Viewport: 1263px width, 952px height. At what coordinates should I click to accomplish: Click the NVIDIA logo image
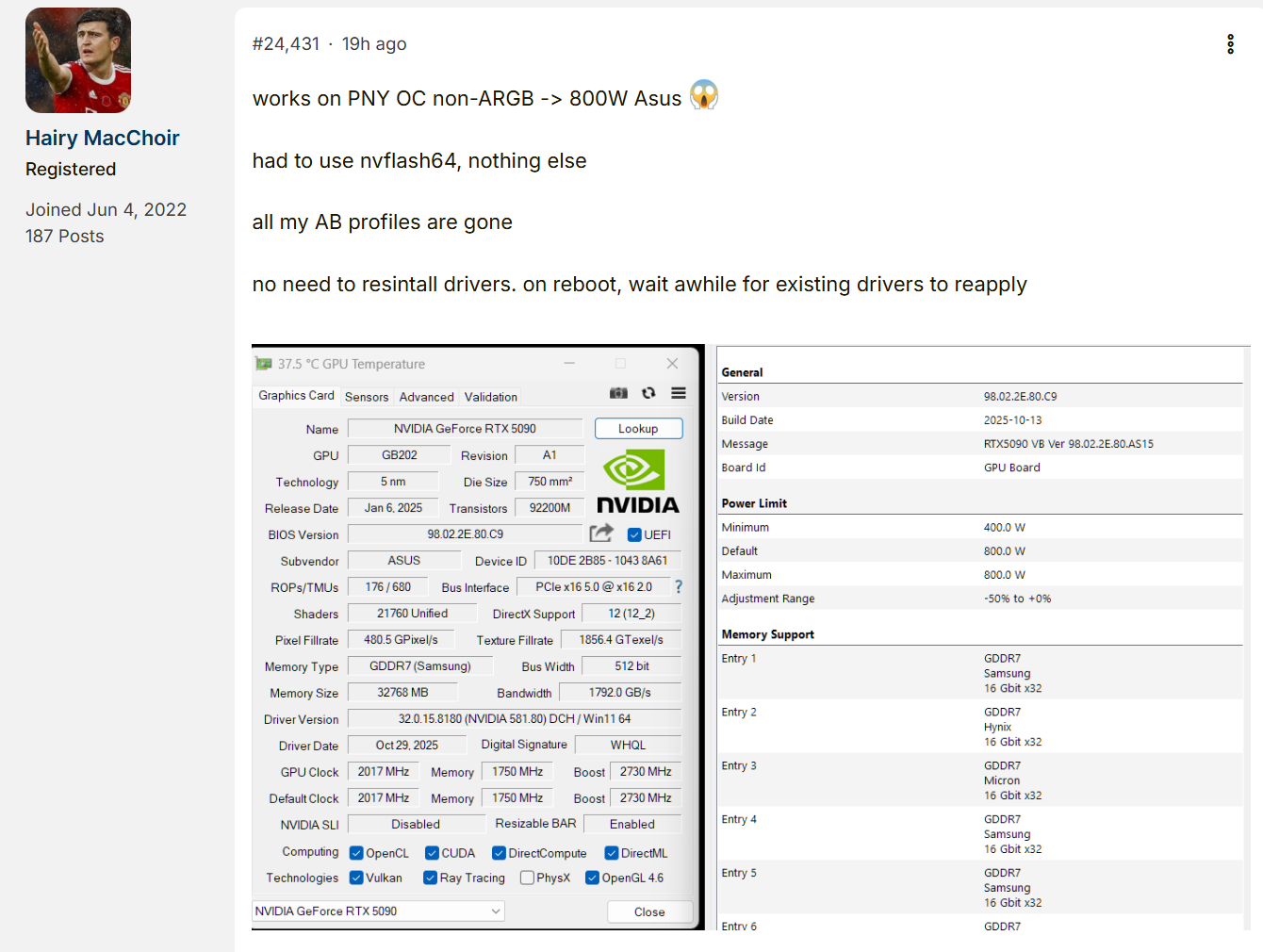click(x=637, y=482)
